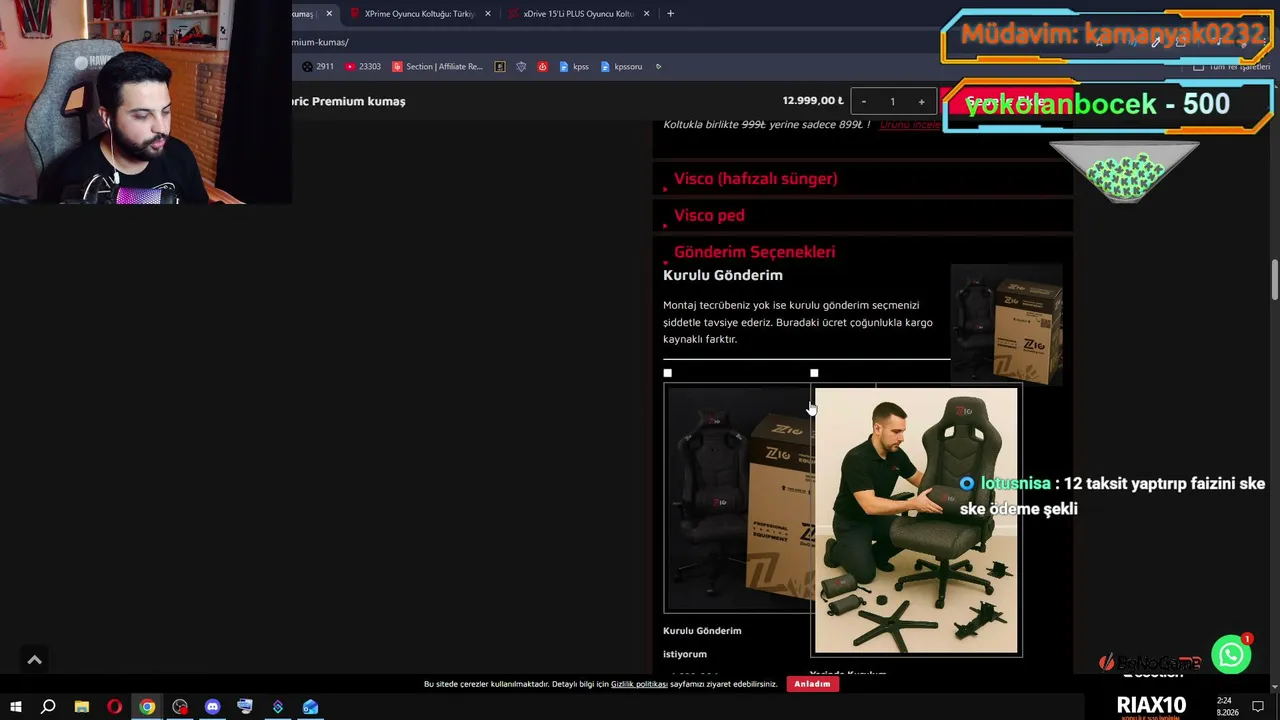Close the xDrive 15'Li PLUS tab
Viewport: 1280px width, 720px height.
(647, 14)
